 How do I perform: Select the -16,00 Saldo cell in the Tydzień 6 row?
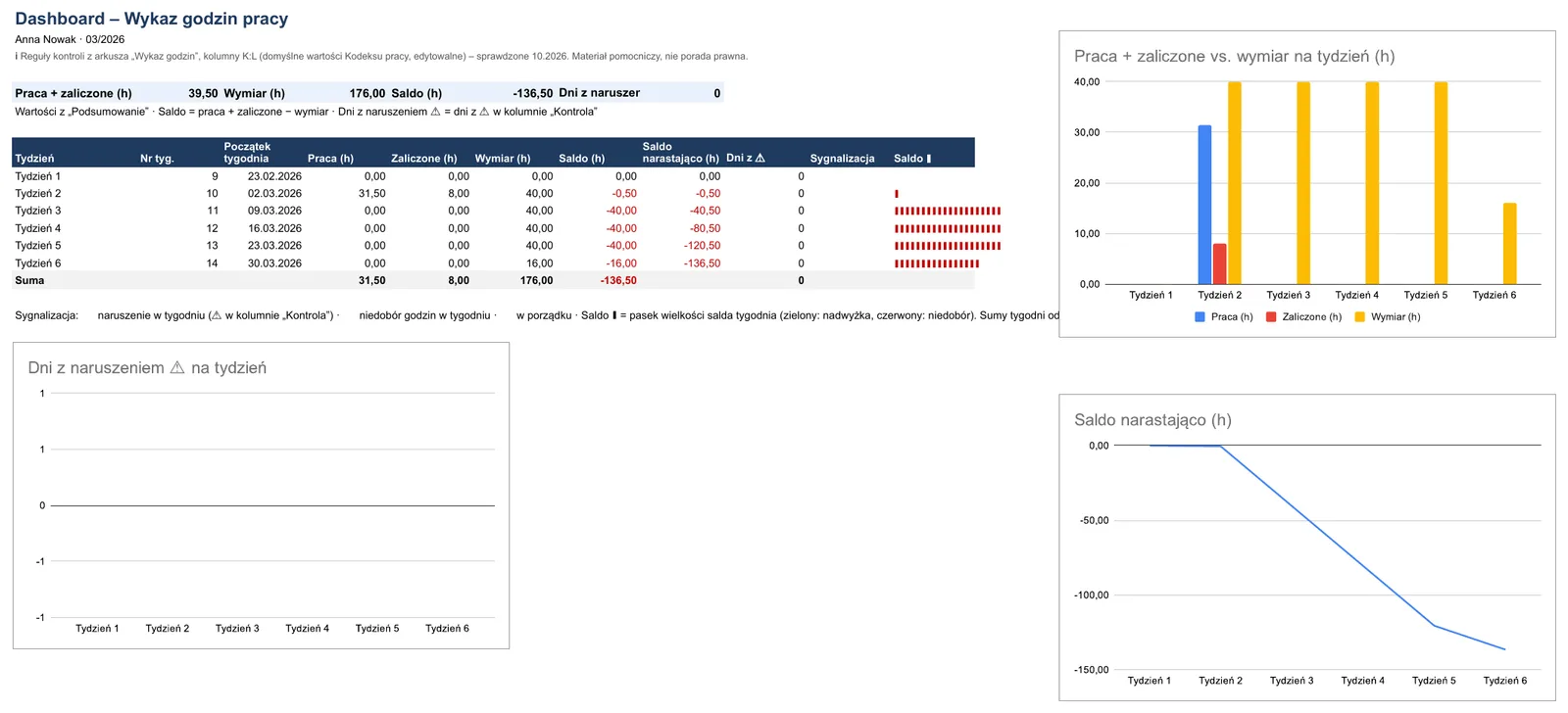point(621,263)
